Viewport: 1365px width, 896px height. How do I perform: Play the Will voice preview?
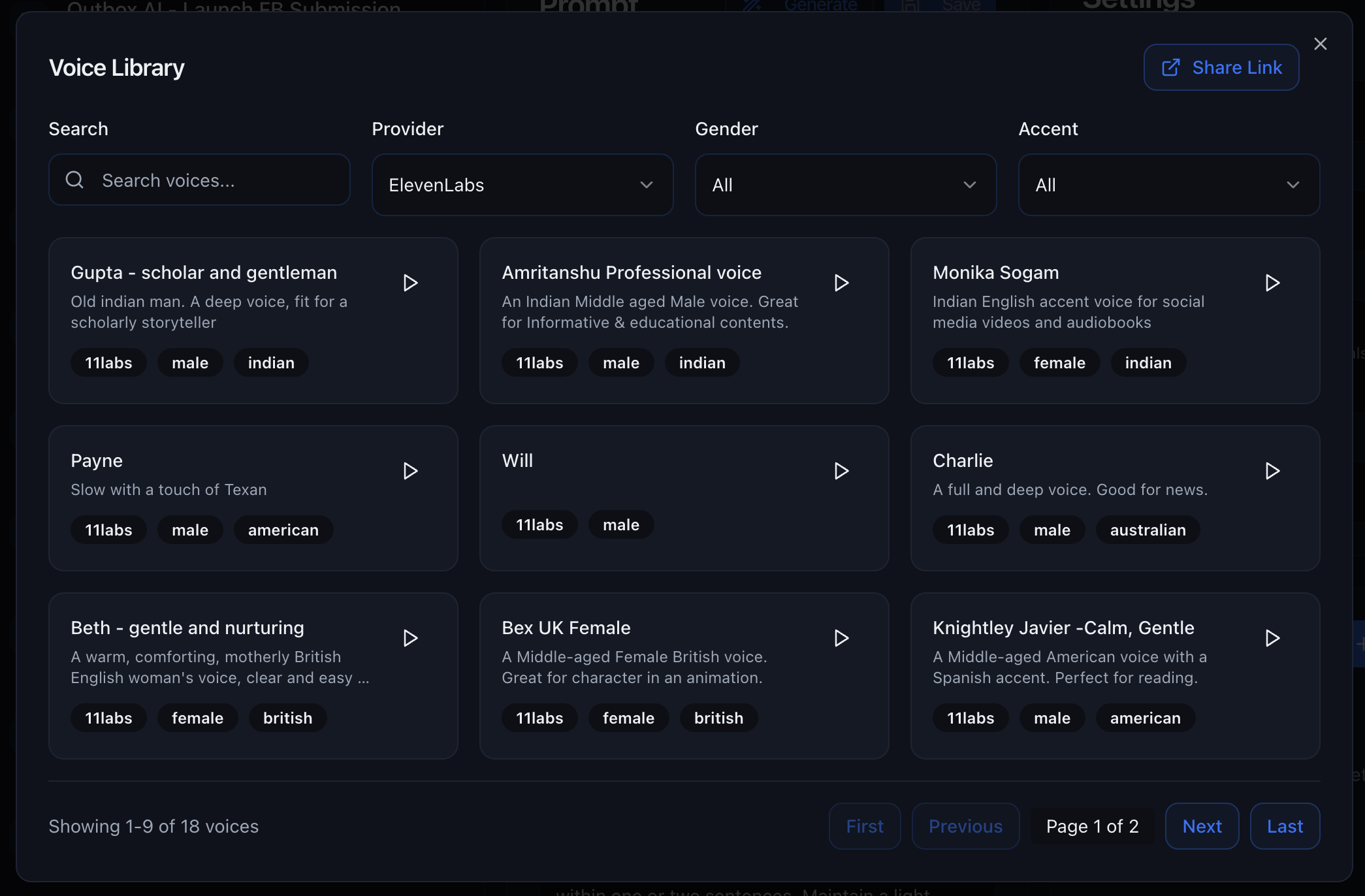(x=841, y=471)
